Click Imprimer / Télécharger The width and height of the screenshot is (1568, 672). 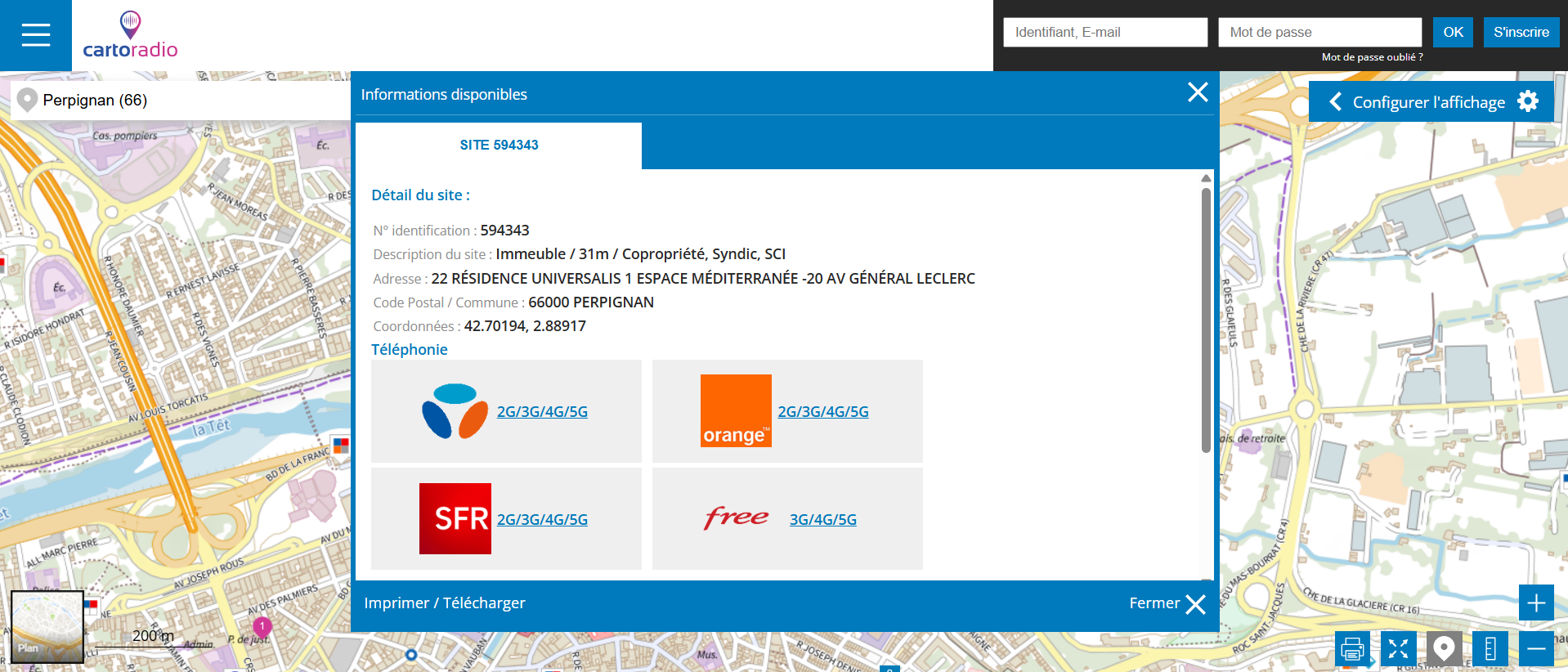coord(445,603)
